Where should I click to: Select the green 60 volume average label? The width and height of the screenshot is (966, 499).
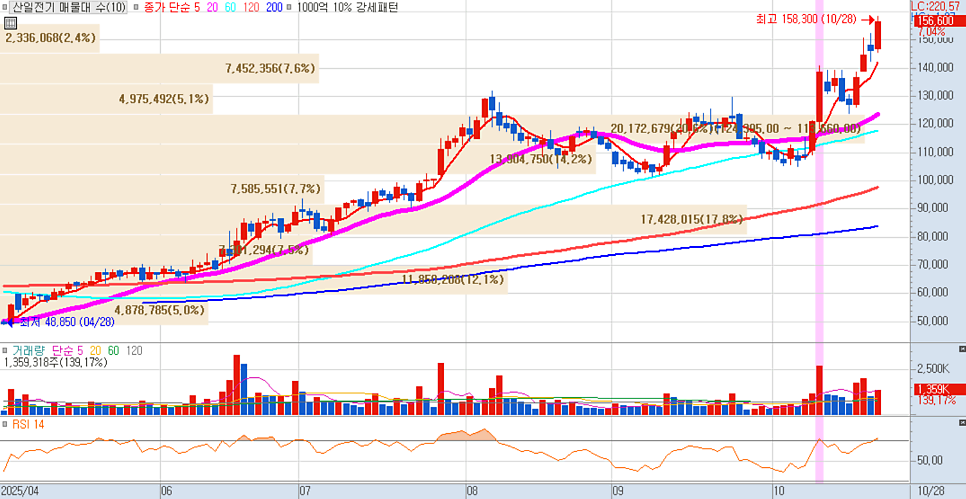click(x=113, y=350)
